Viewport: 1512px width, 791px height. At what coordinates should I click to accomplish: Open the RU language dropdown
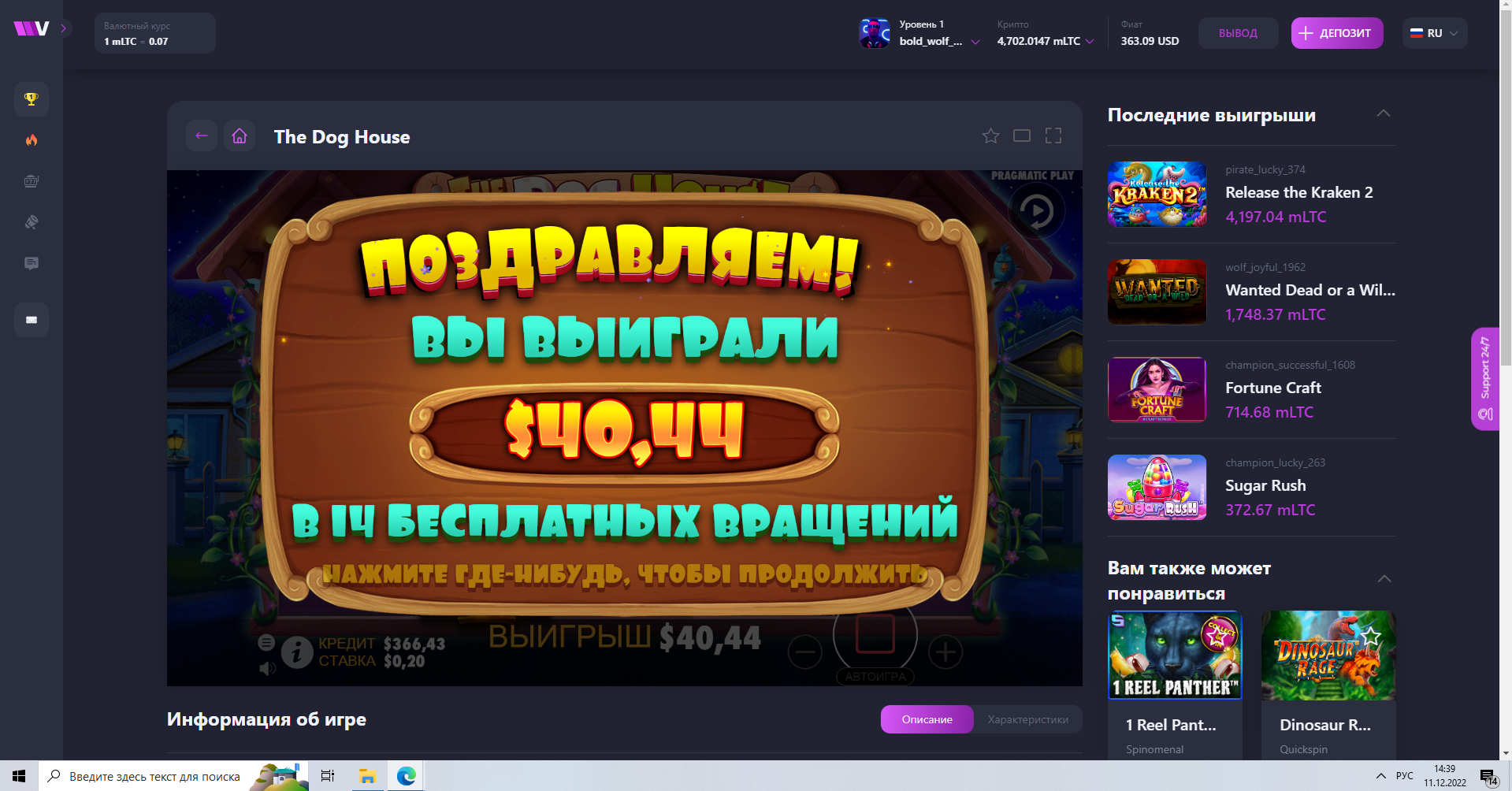[x=1435, y=33]
